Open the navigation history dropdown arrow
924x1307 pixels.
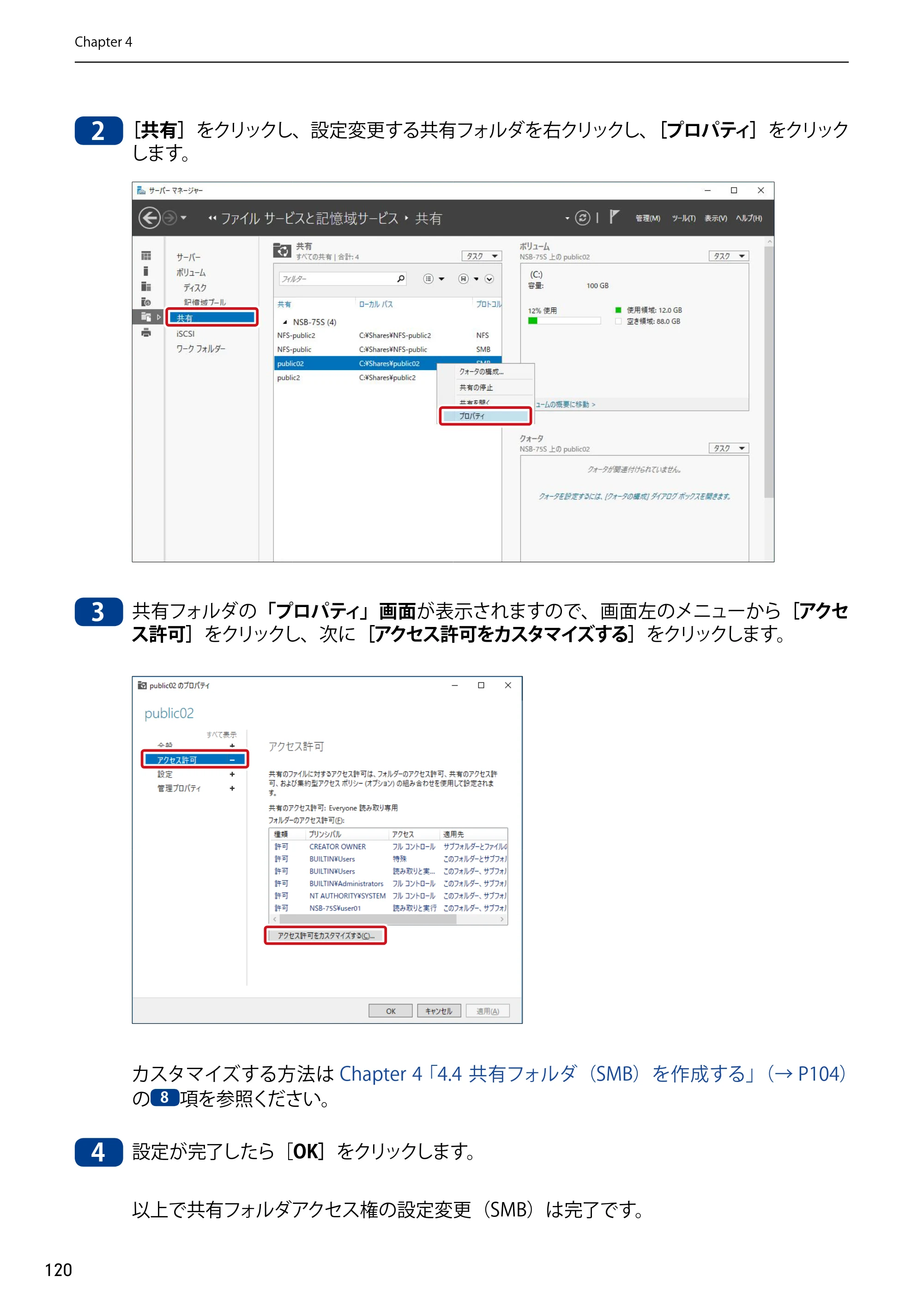pos(183,218)
